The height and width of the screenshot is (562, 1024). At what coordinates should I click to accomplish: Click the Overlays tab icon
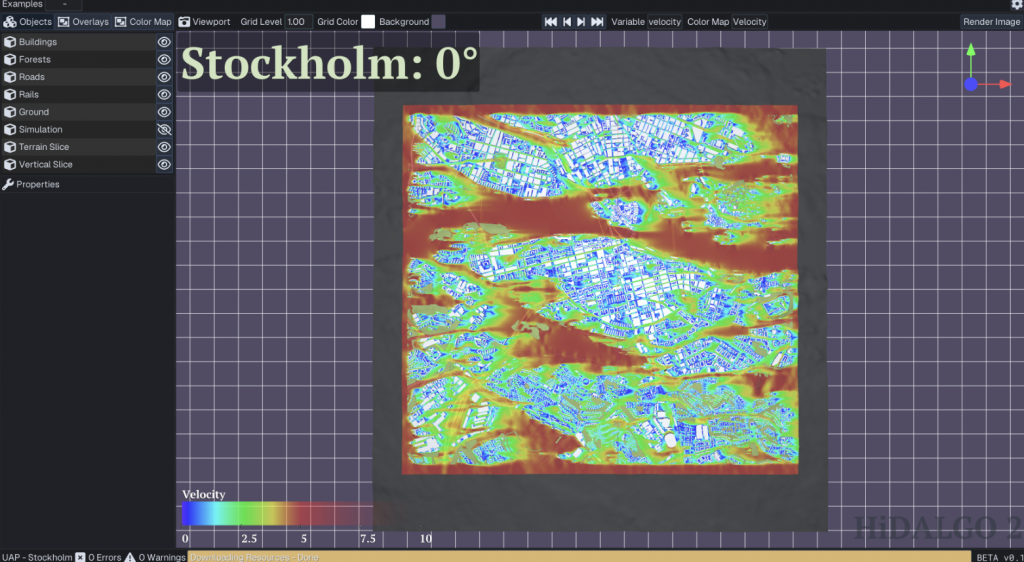click(x=63, y=22)
